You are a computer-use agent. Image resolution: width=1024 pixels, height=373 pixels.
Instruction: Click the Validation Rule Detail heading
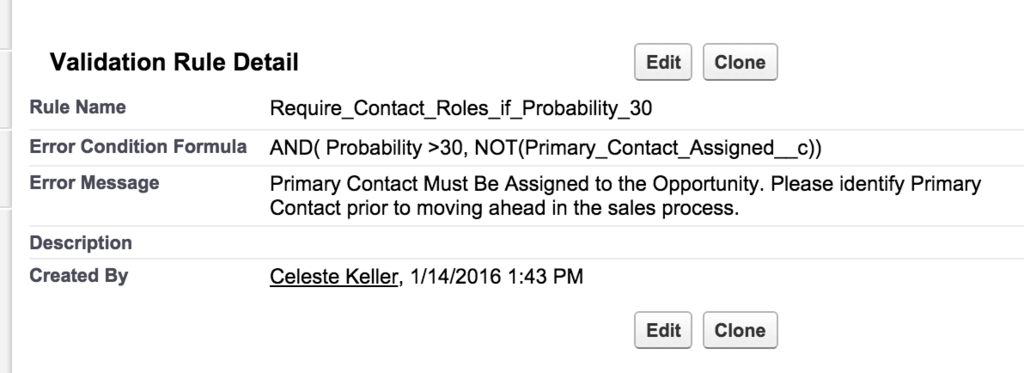[x=174, y=62]
